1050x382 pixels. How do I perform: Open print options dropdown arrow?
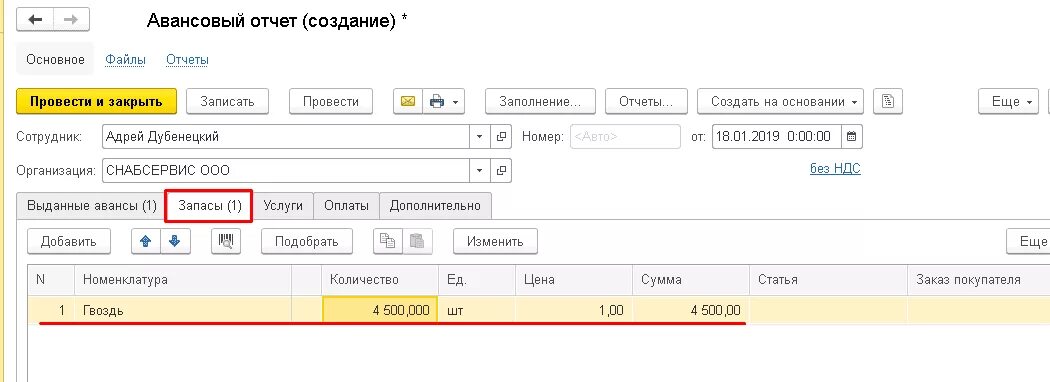[x=456, y=102]
